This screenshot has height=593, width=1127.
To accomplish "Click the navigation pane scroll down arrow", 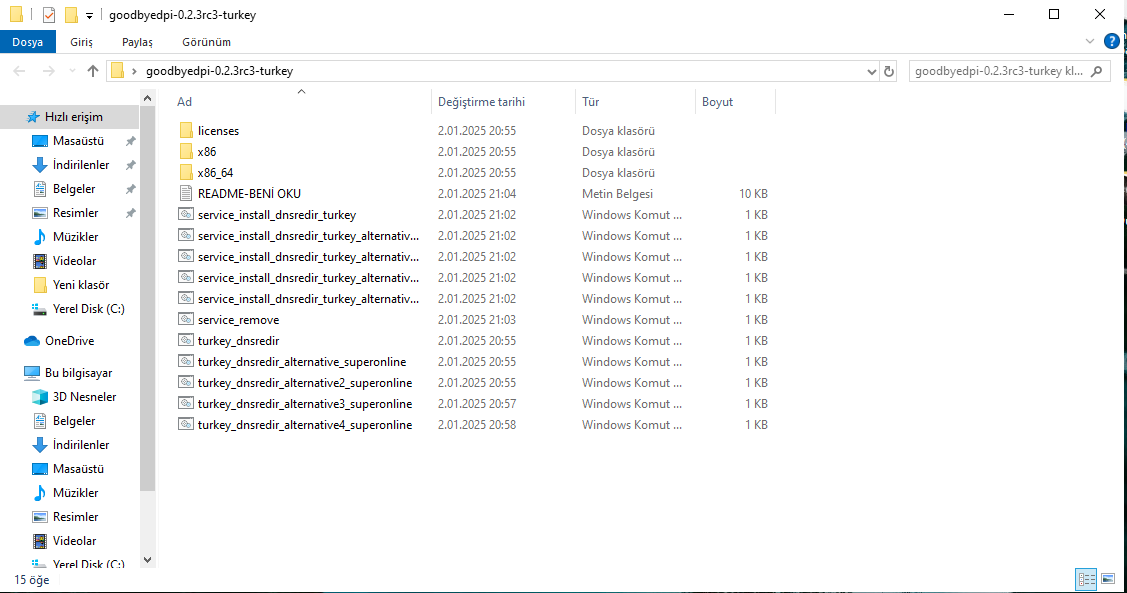I will pyautogui.click(x=147, y=560).
